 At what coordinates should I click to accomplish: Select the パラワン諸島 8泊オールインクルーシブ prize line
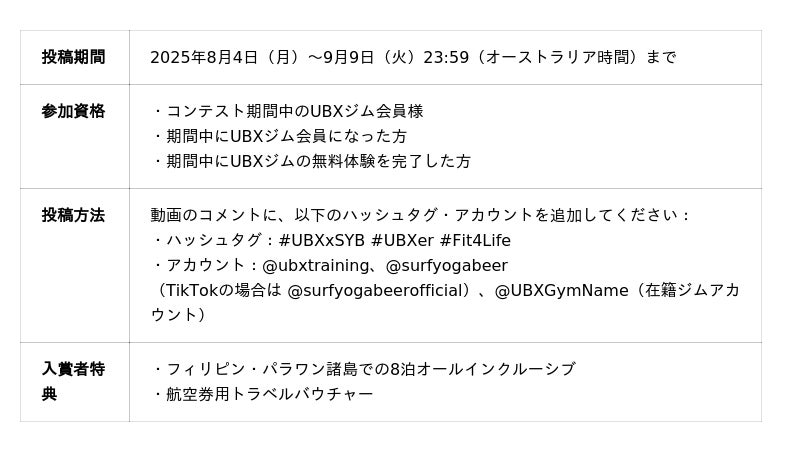pos(363,369)
